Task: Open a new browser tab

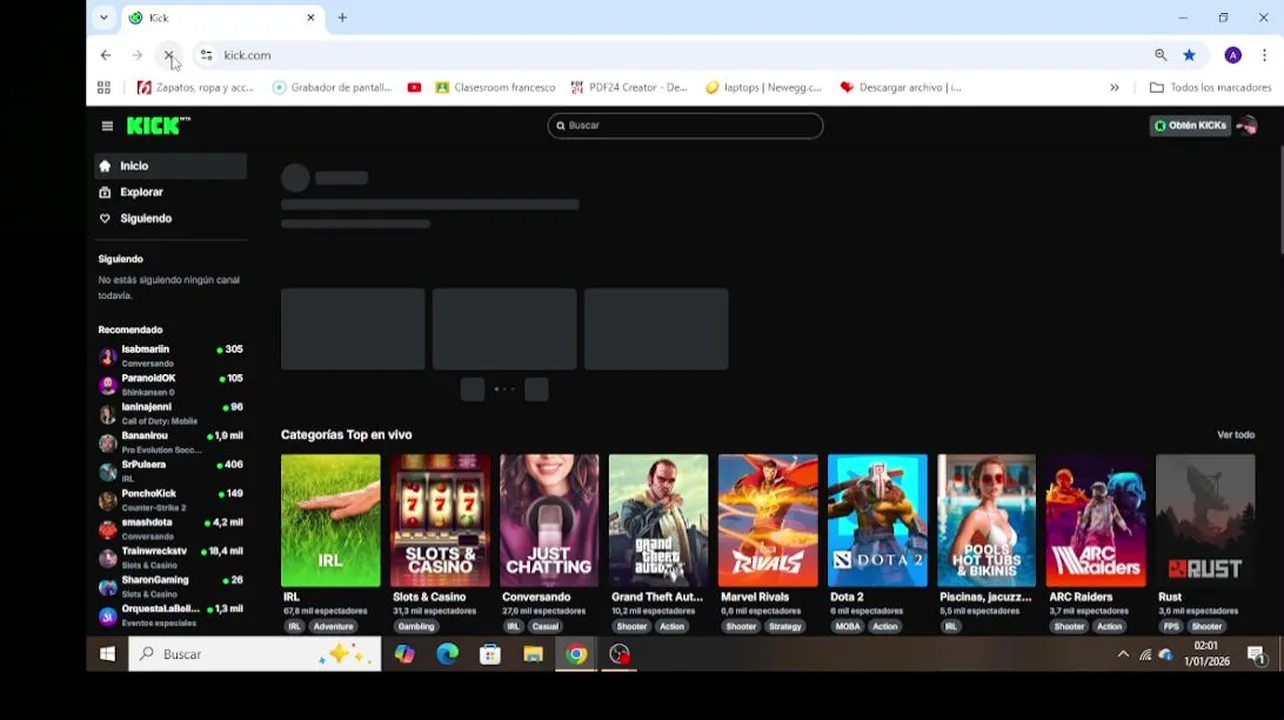Action: [342, 17]
